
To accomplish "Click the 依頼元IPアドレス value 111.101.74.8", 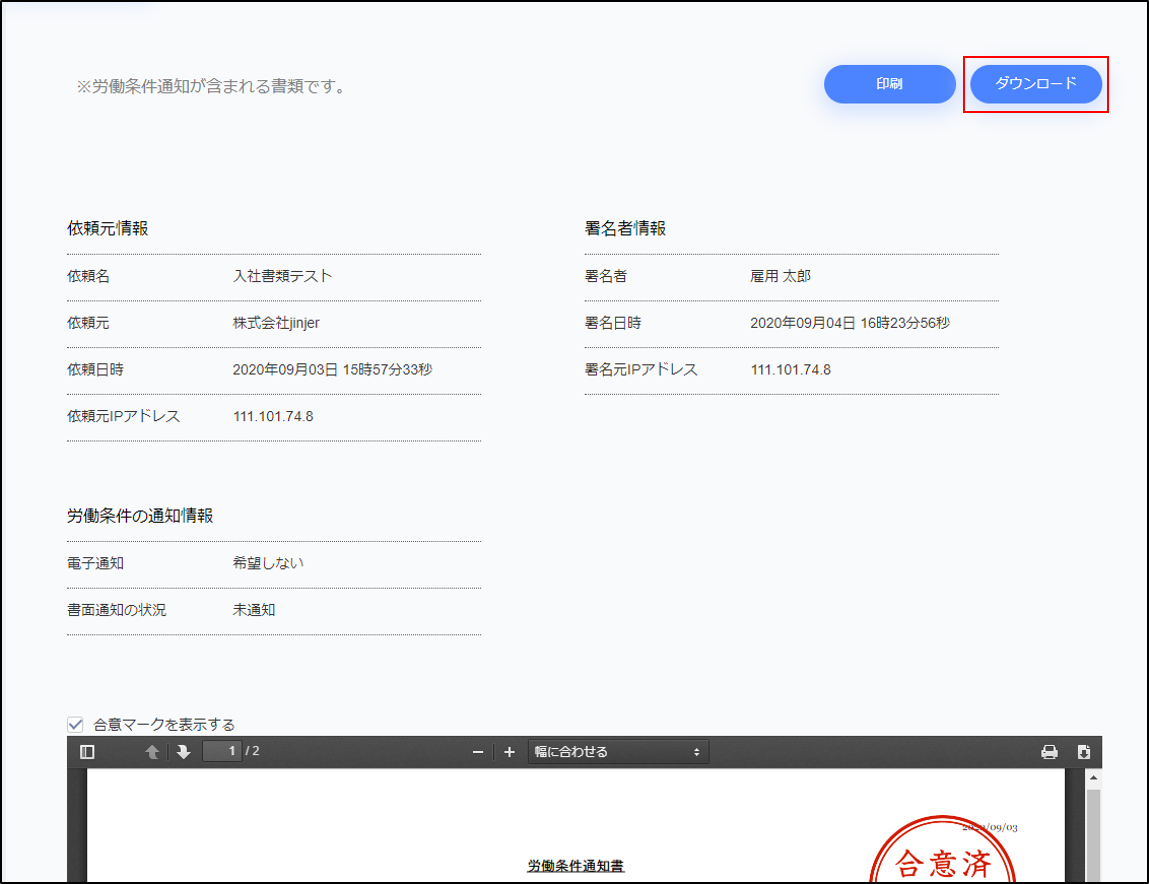I will [x=273, y=416].
